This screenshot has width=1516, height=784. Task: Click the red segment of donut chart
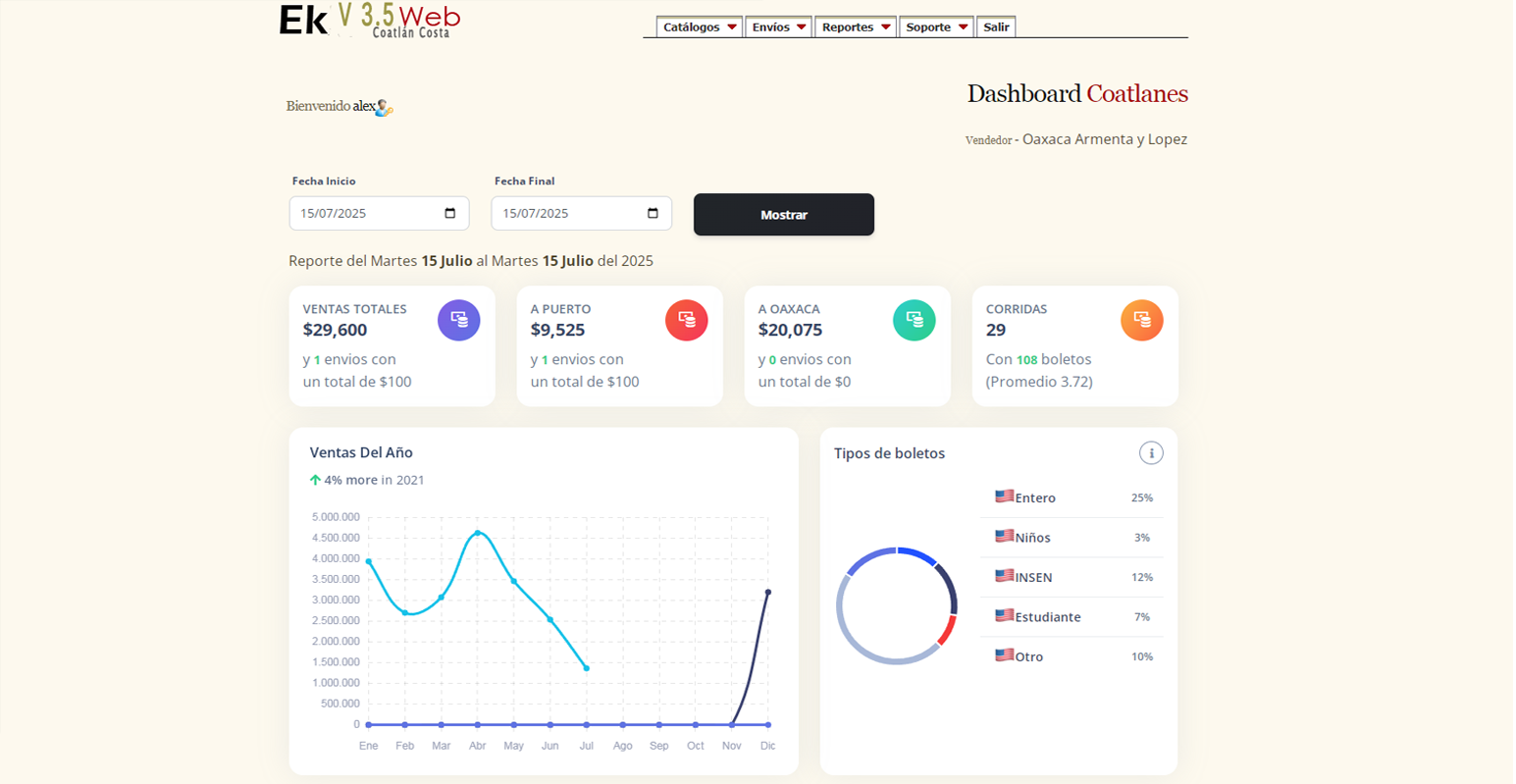pyautogui.click(x=946, y=631)
